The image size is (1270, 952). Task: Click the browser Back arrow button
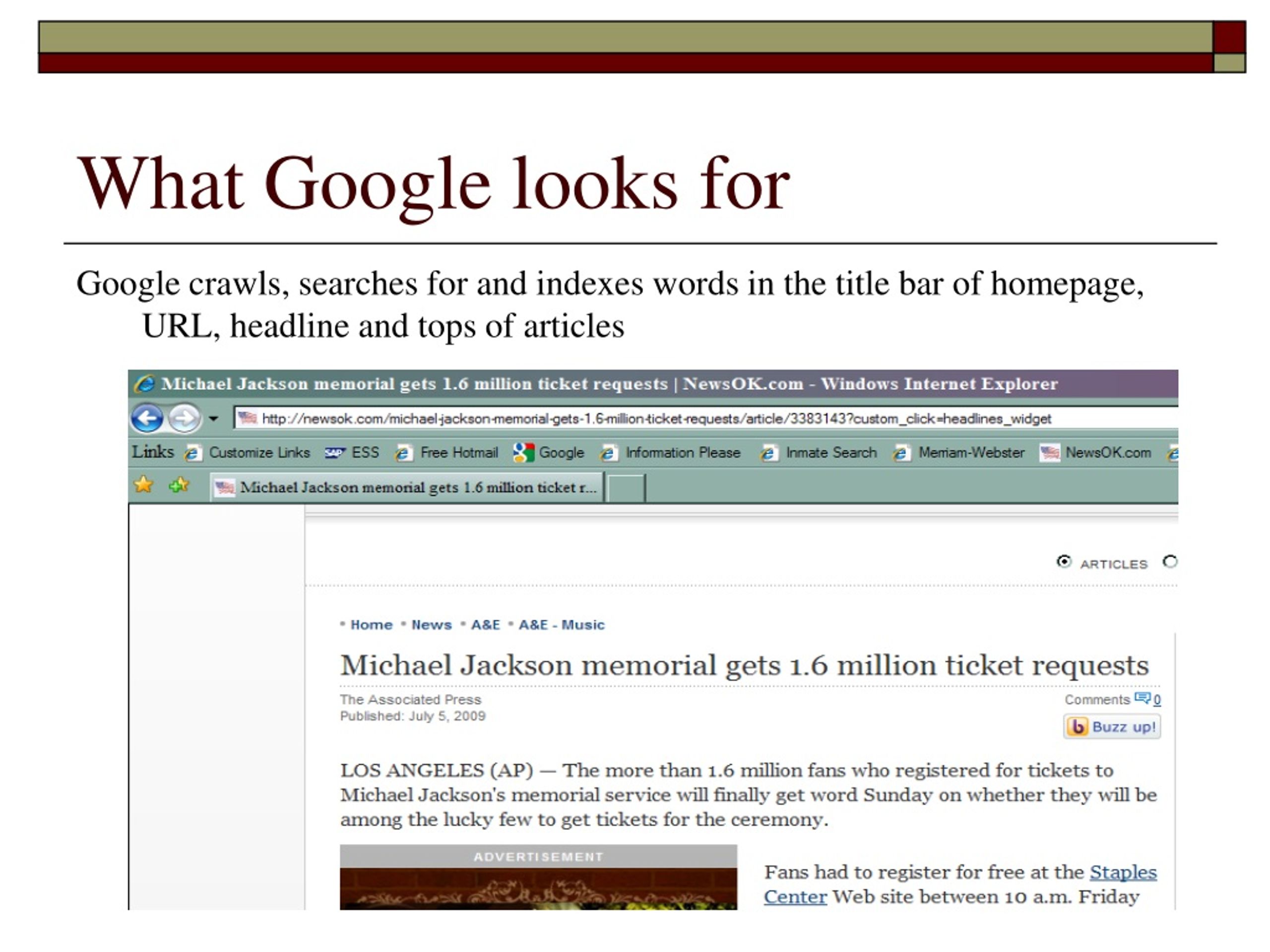point(147,418)
